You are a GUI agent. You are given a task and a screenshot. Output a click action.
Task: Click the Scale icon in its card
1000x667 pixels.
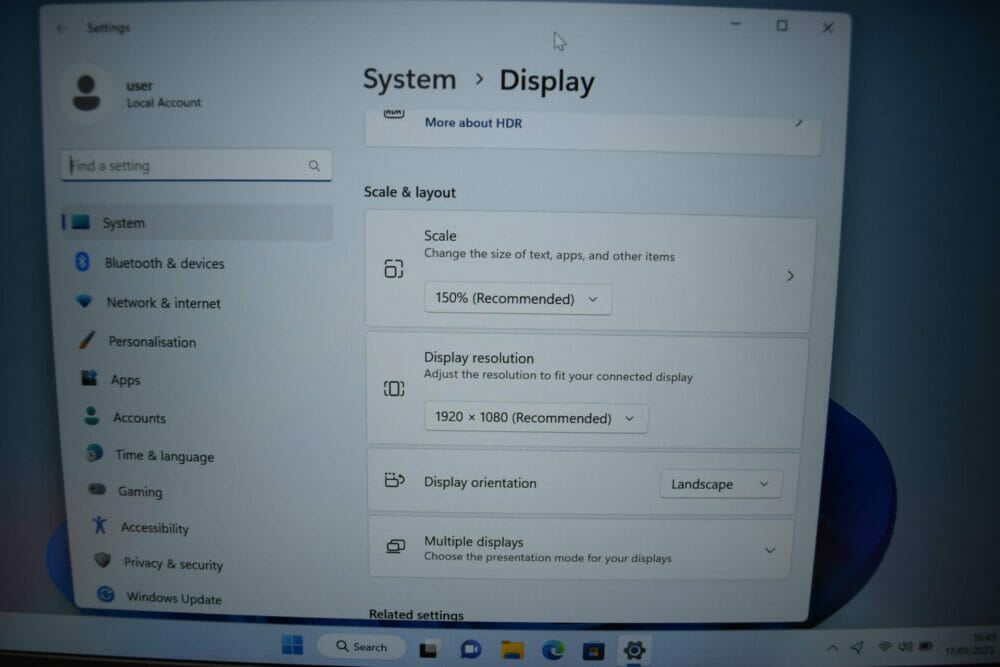(x=393, y=269)
